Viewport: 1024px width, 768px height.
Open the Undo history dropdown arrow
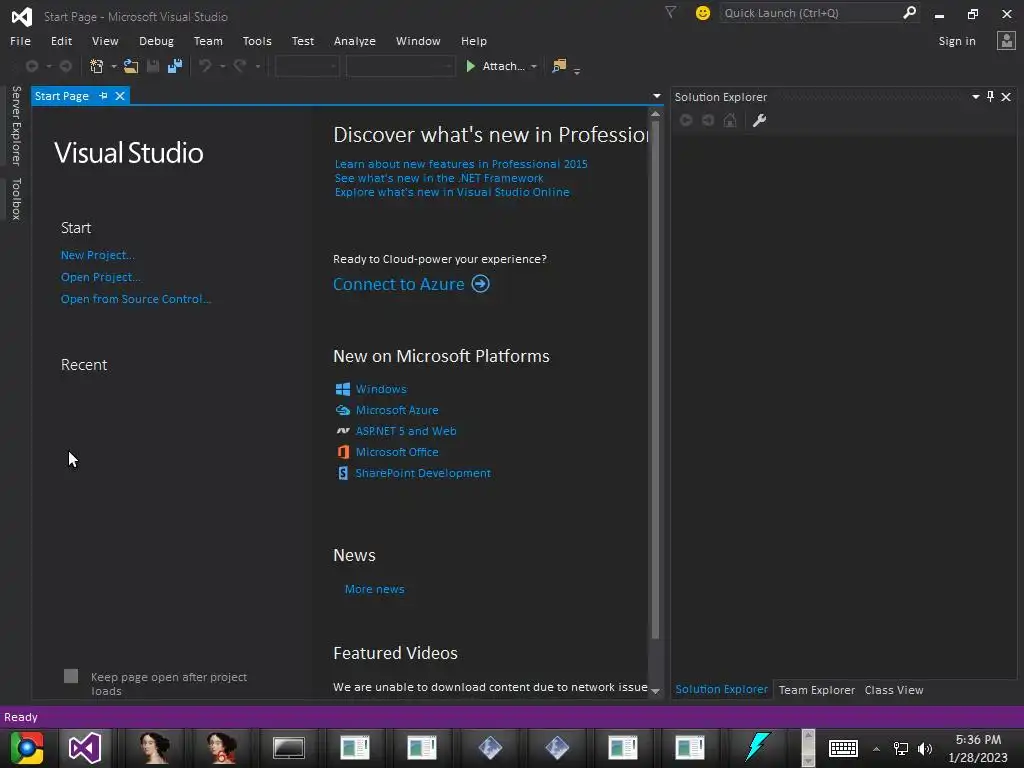[x=222, y=67]
